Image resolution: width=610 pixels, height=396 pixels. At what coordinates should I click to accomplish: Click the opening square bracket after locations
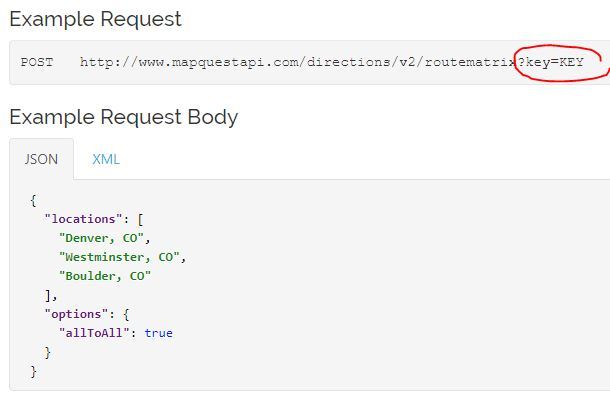coord(140,219)
